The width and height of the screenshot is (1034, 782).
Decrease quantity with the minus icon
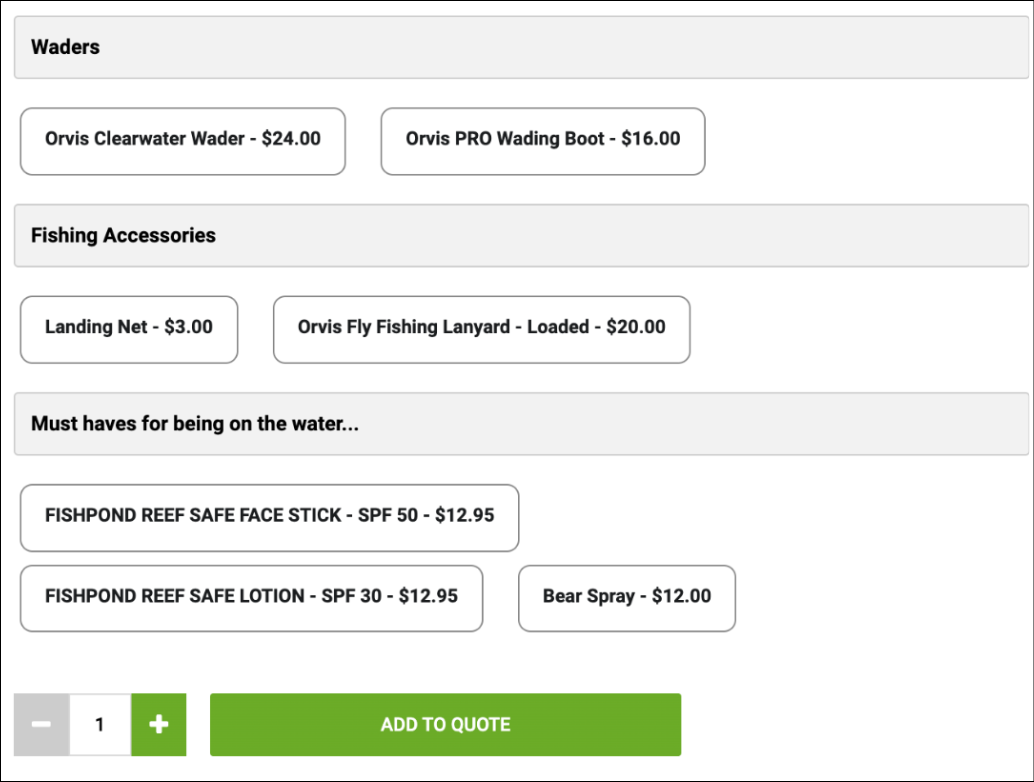tap(42, 725)
